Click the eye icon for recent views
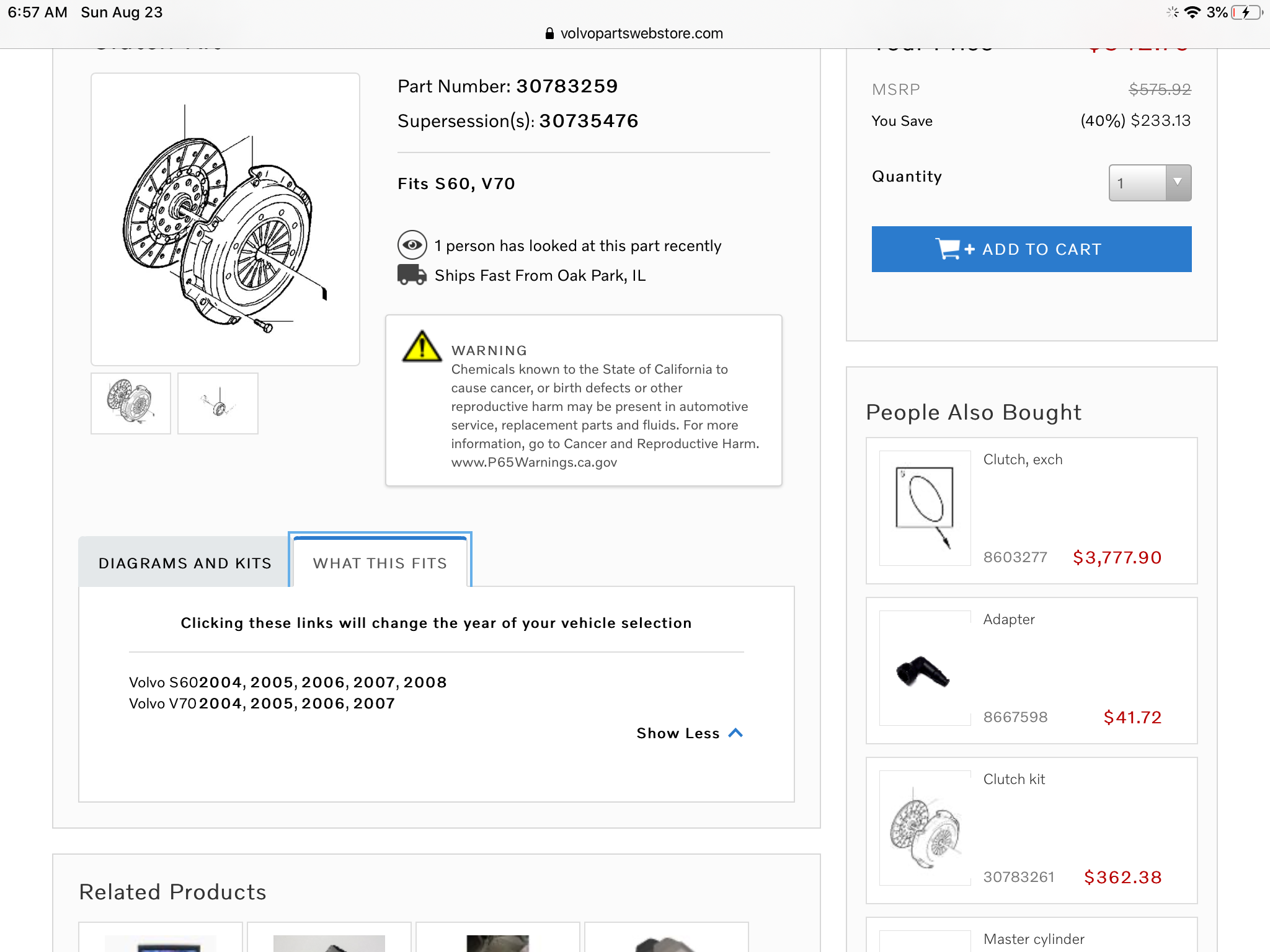The height and width of the screenshot is (952, 1270). [412, 245]
